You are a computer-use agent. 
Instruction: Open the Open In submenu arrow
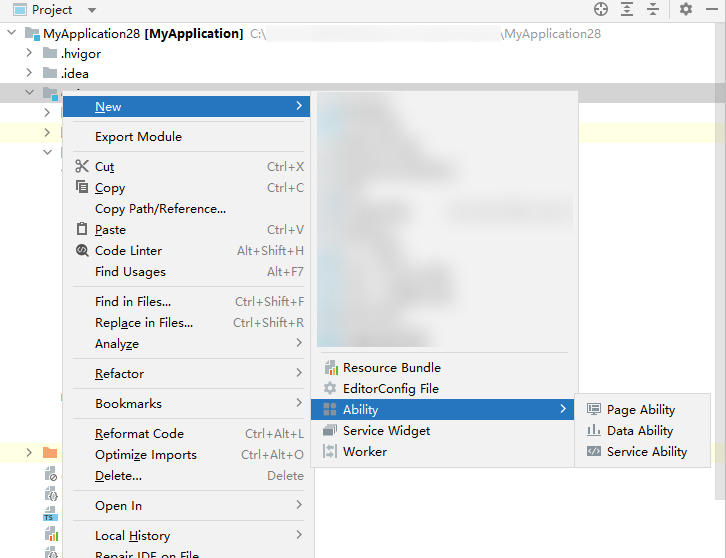tap(299, 505)
